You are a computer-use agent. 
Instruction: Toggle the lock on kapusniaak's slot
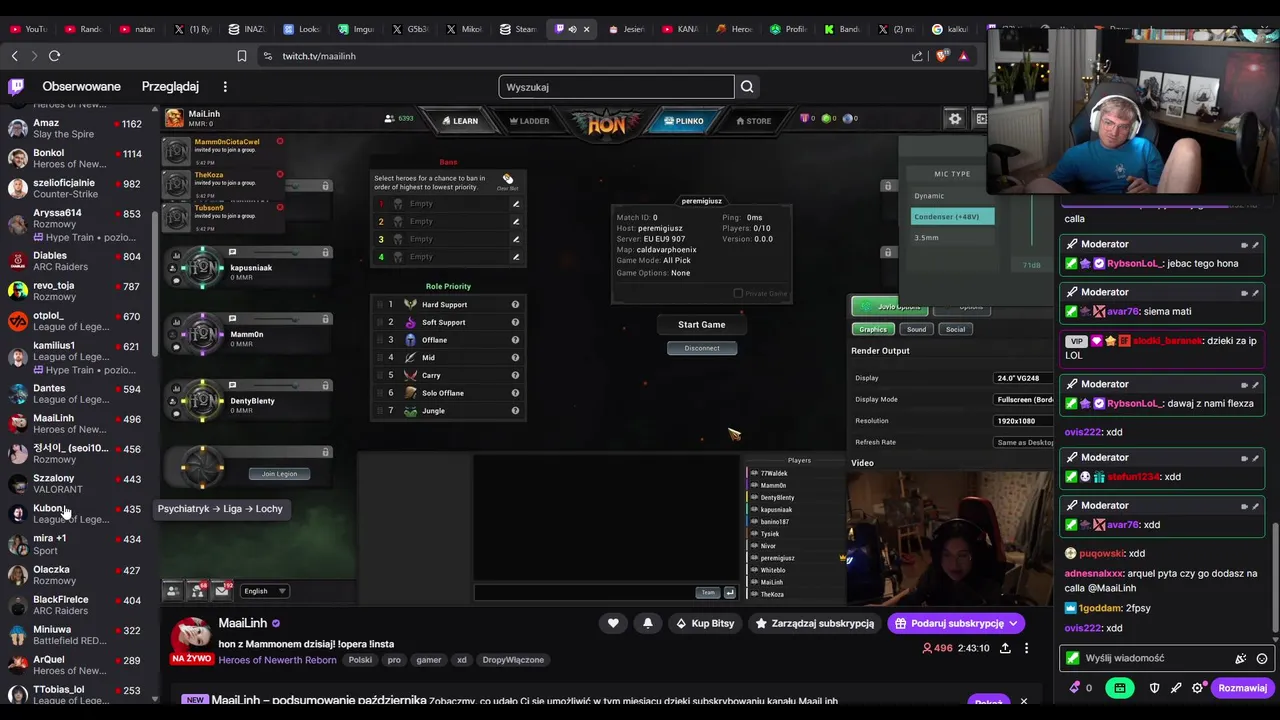tap(325, 253)
